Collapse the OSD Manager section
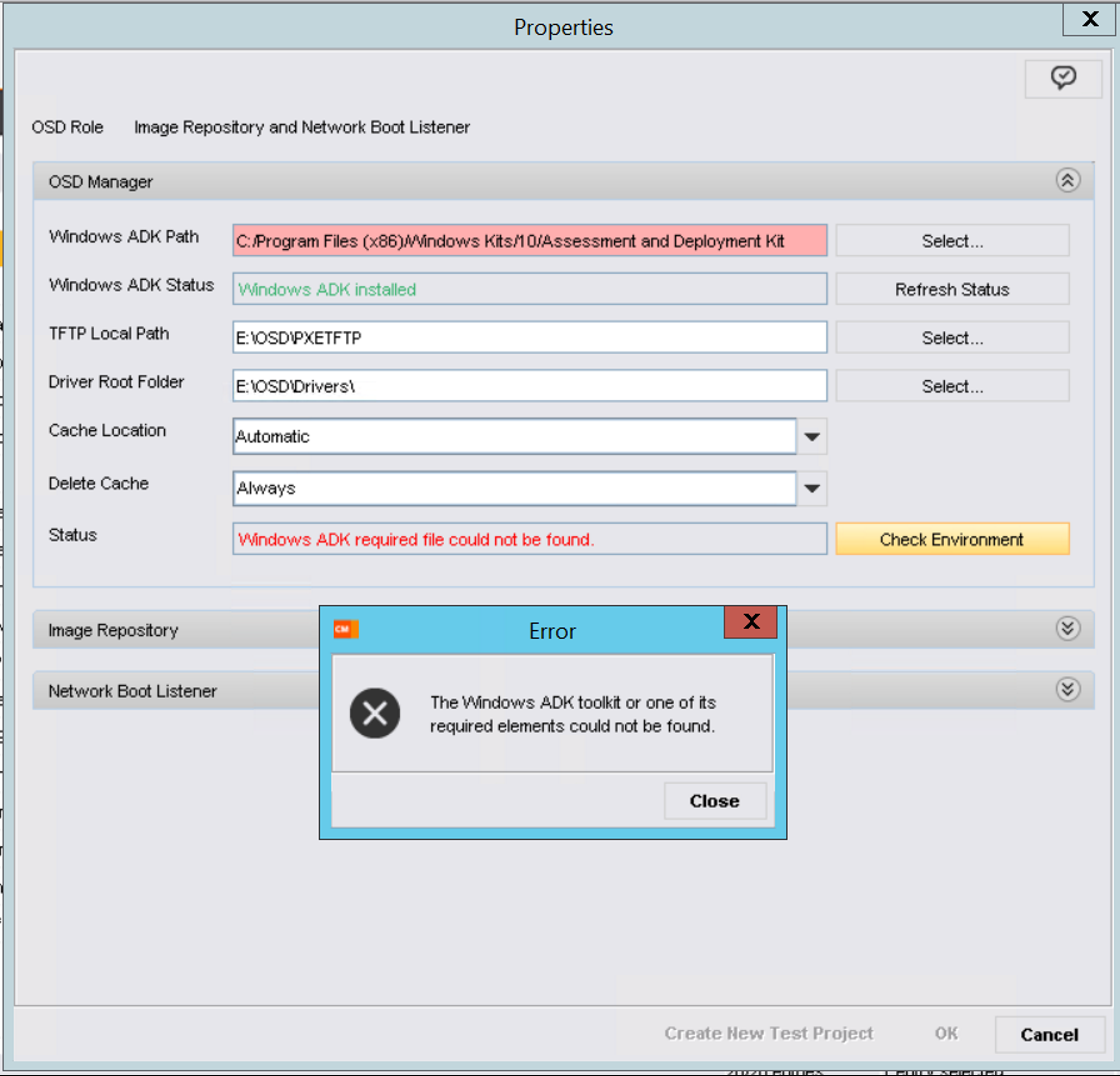Viewport: 1120px width, 1076px height. tap(1067, 181)
